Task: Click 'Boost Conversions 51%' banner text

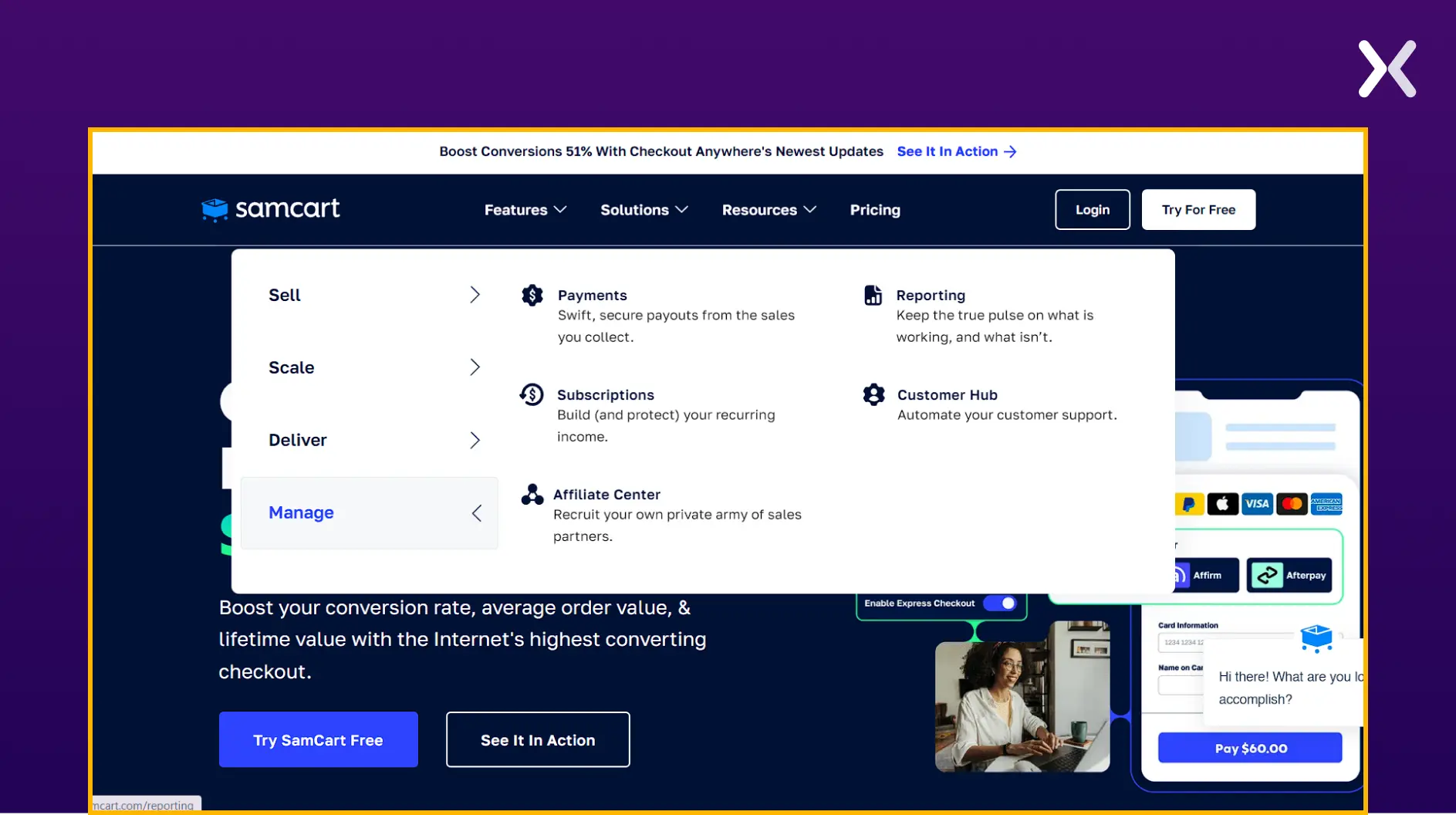Action: click(x=661, y=151)
